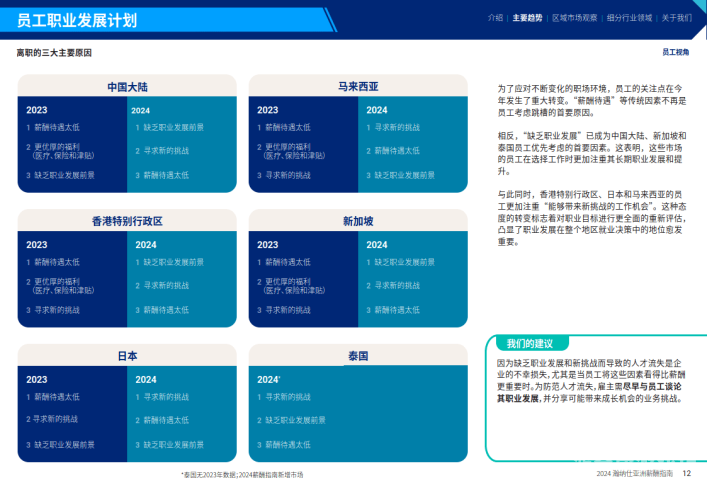The image size is (707, 500).
Task: Open the 介绍 navigation tab
Action: (x=495, y=18)
